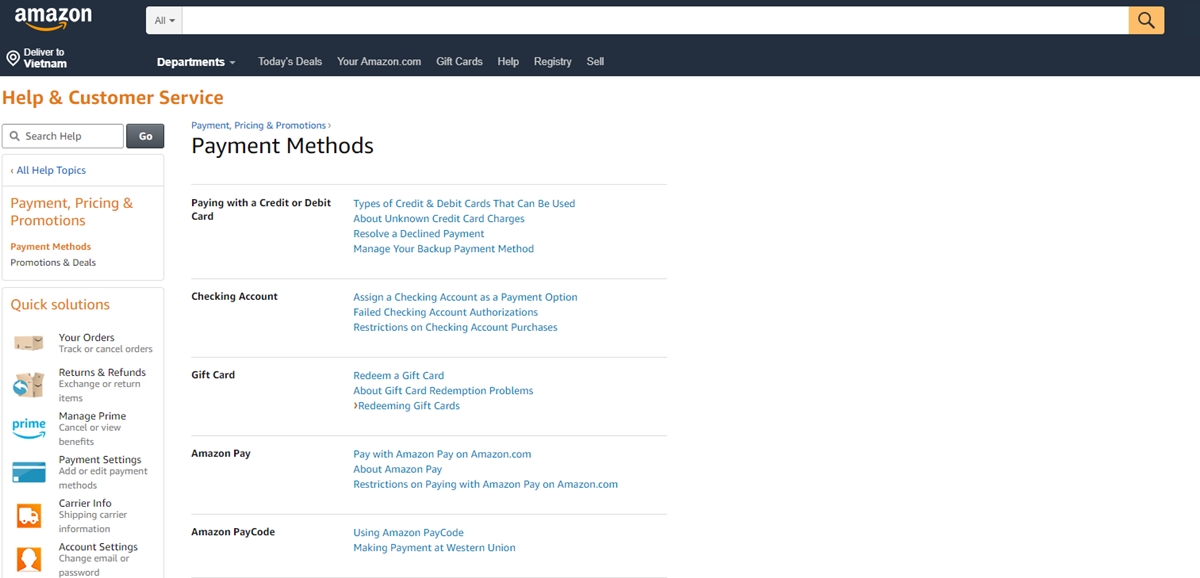The height and width of the screenshot is (578, 1200).
Task: Click the Carrier Info truck icon
Action: click(29, 515)
